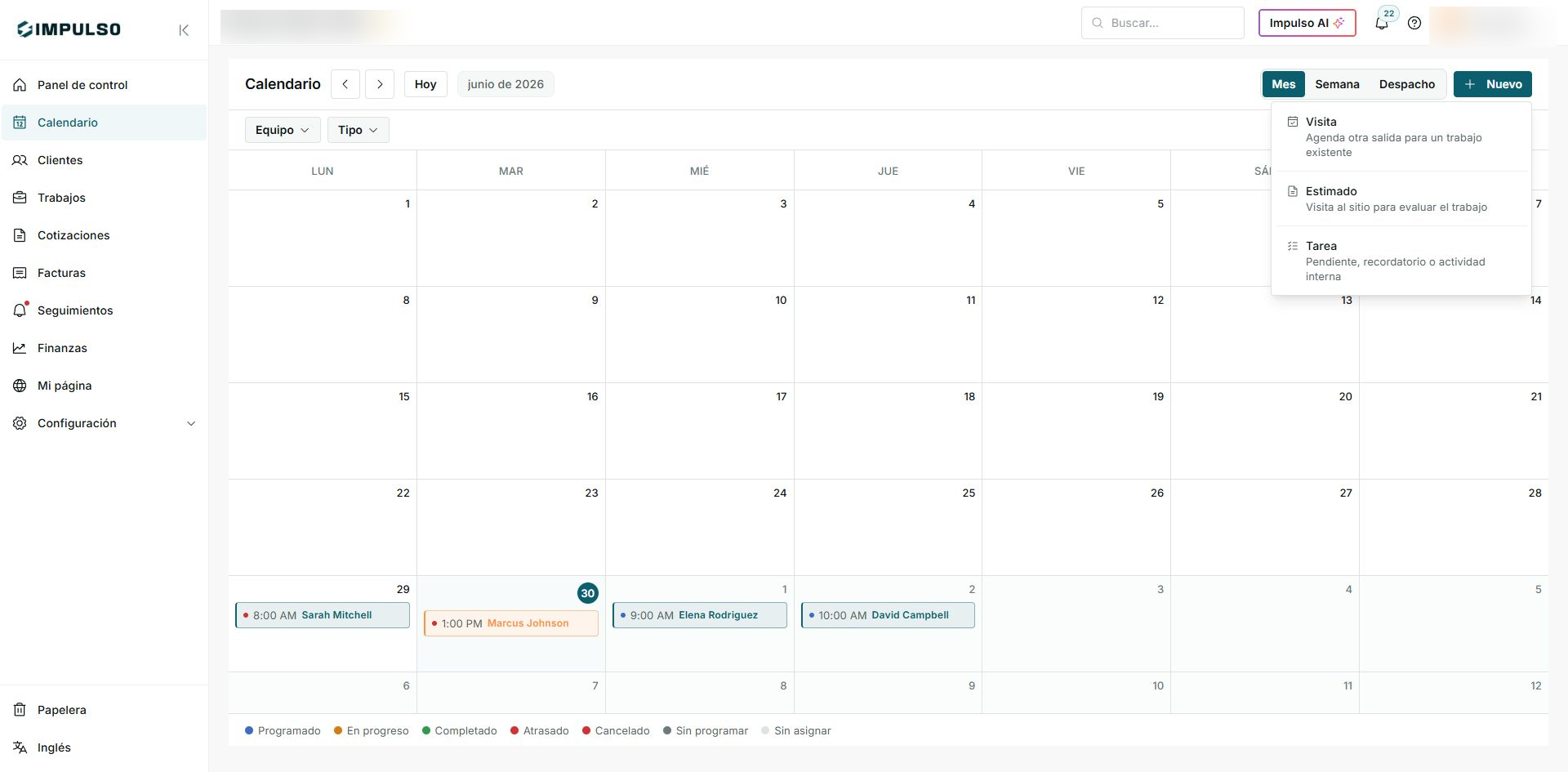Screen dimensions: 1568x772
Task: Go to previous month arrow
Action: 345,84
